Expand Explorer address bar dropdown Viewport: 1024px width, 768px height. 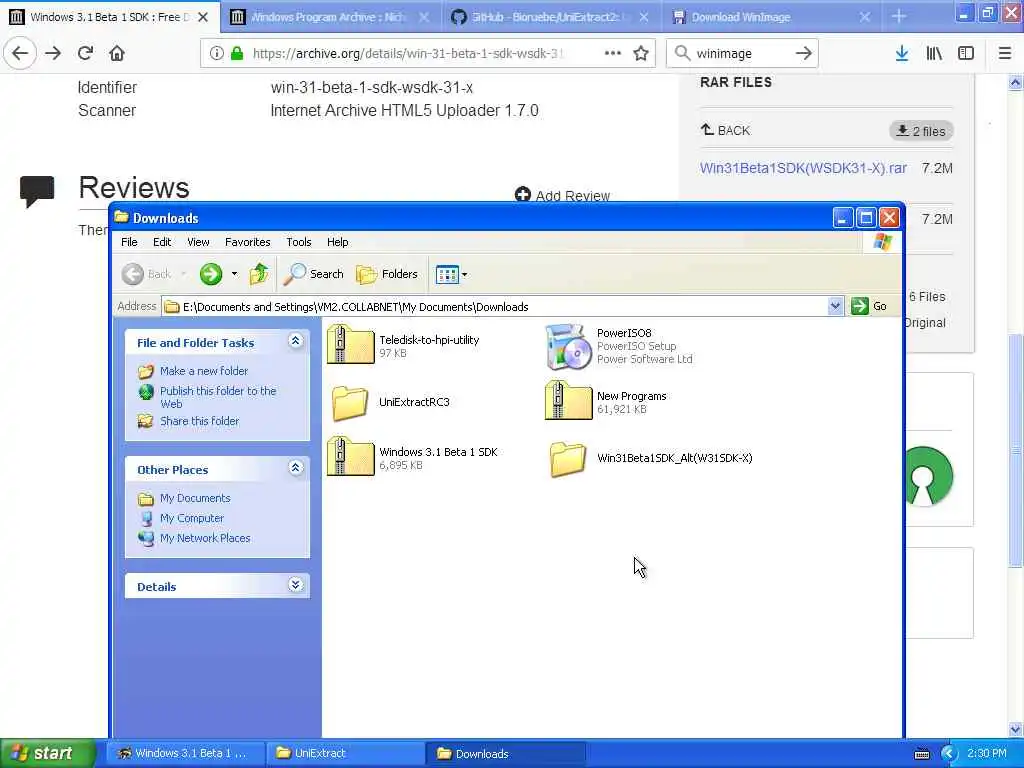coord(835,306)
